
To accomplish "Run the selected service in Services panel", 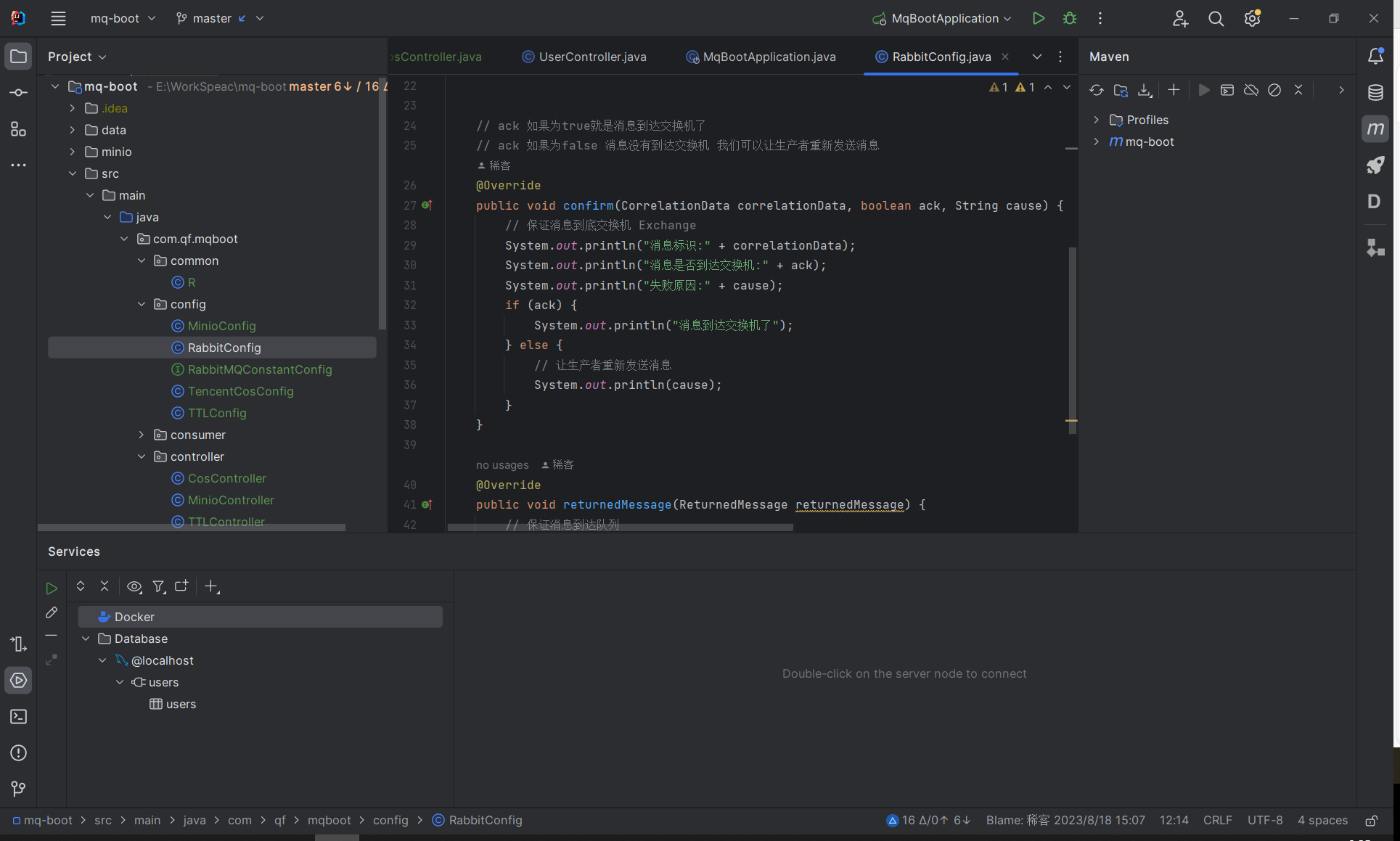I will click(x=52, y=588).
